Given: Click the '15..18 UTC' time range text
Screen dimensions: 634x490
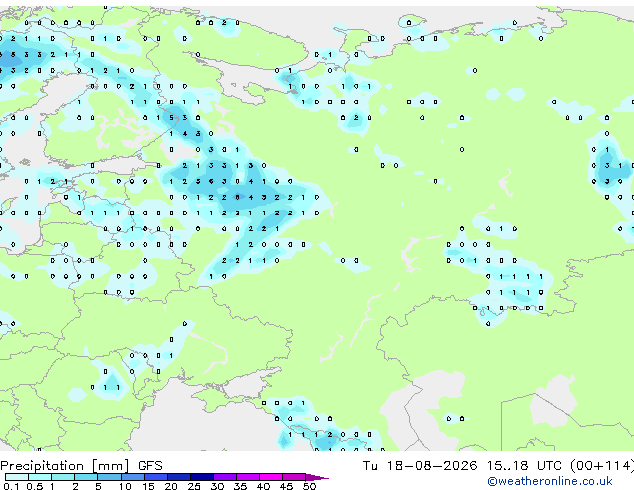Looking at the screenshot, I should click(524, 466).
